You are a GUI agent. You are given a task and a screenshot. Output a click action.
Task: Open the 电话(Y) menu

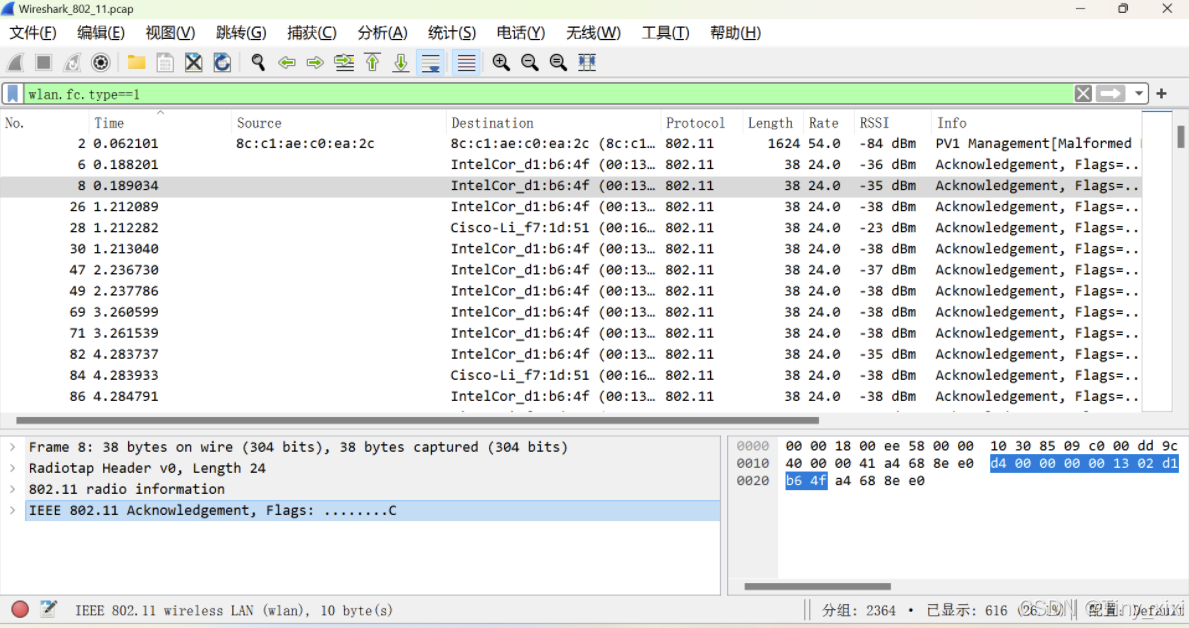521,33
